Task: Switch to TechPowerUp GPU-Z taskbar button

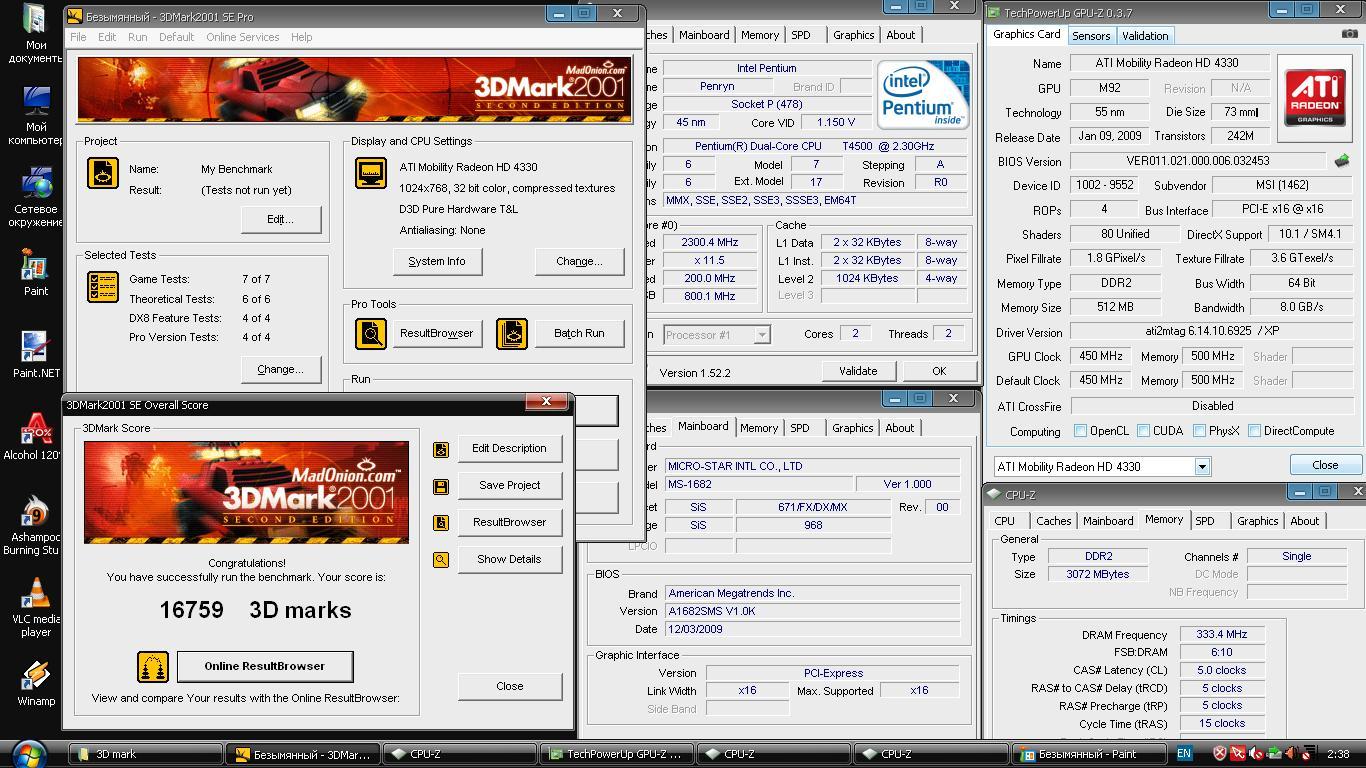Action: (x=617, y=754)
